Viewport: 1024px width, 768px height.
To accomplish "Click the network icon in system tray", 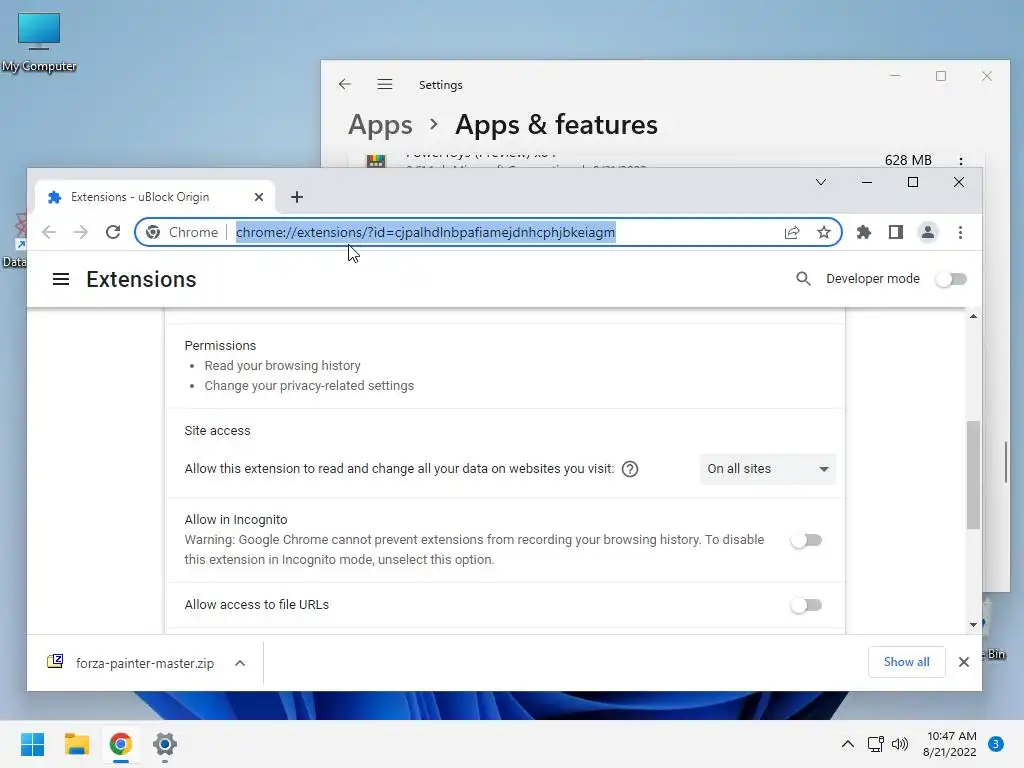I will [875, 744].
